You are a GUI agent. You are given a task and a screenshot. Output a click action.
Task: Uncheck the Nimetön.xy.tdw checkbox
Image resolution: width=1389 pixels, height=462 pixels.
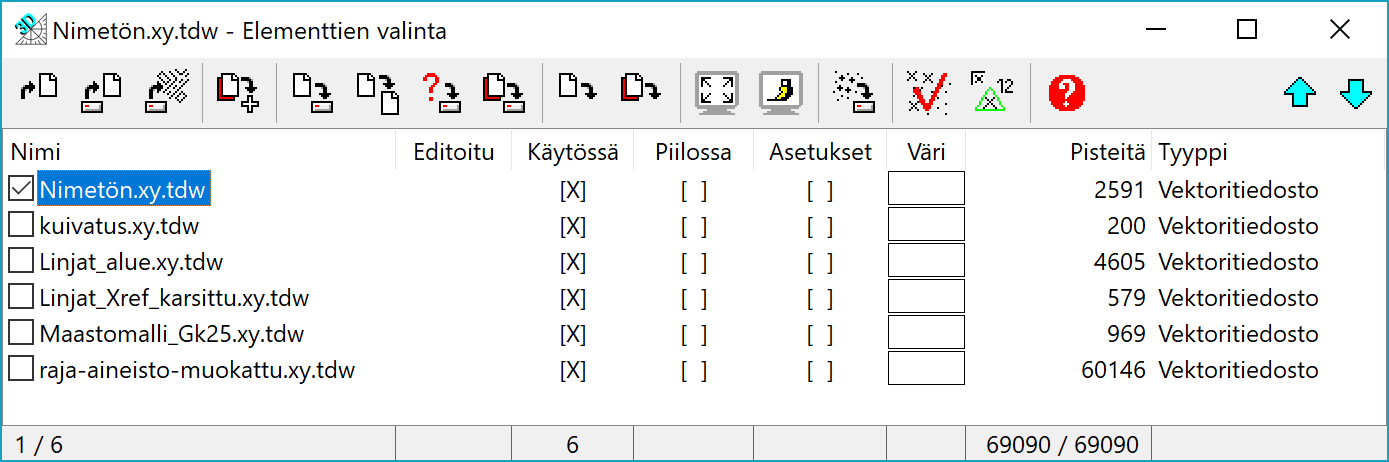pos(21,189)
